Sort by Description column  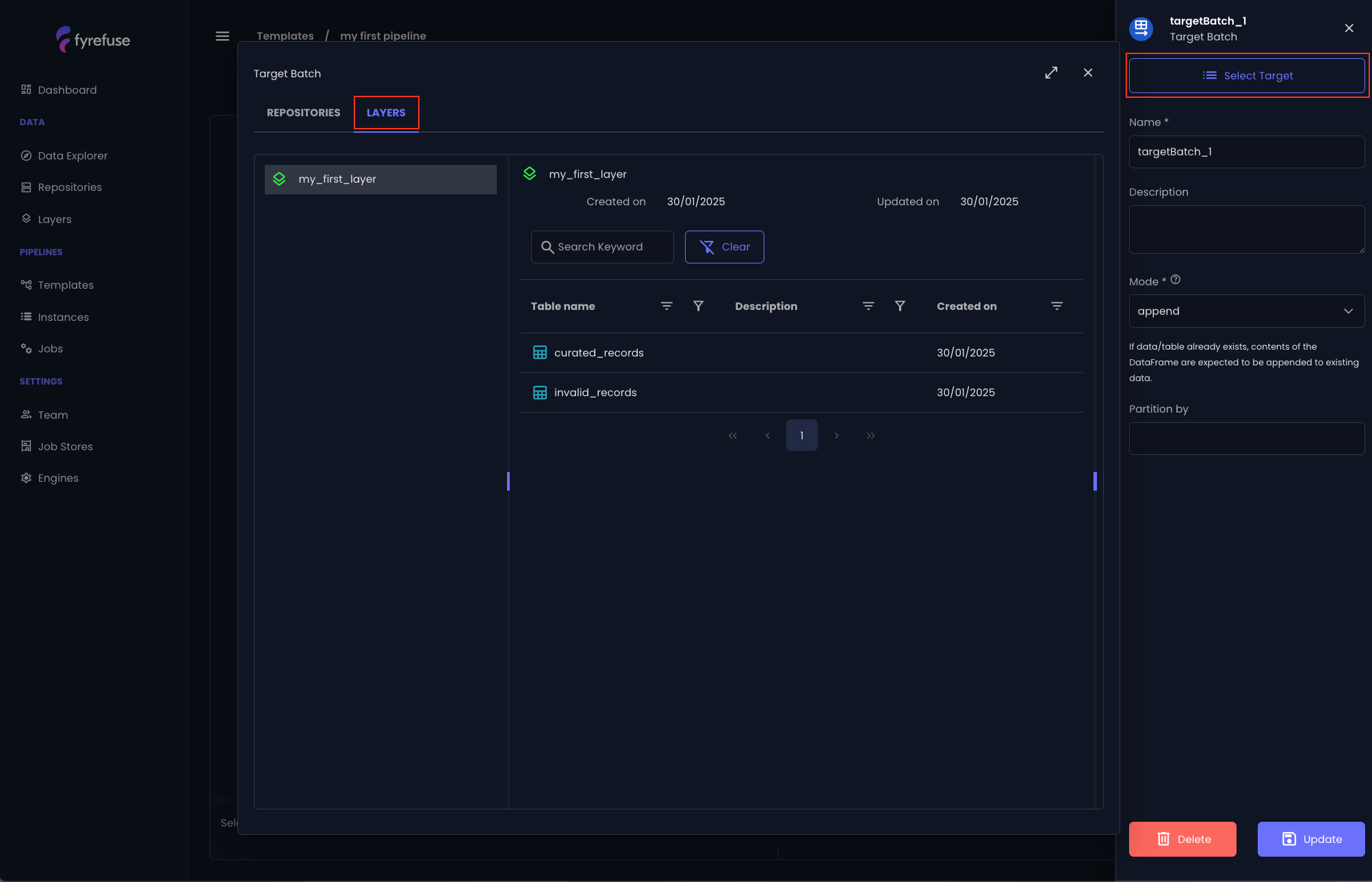[868, 306]
